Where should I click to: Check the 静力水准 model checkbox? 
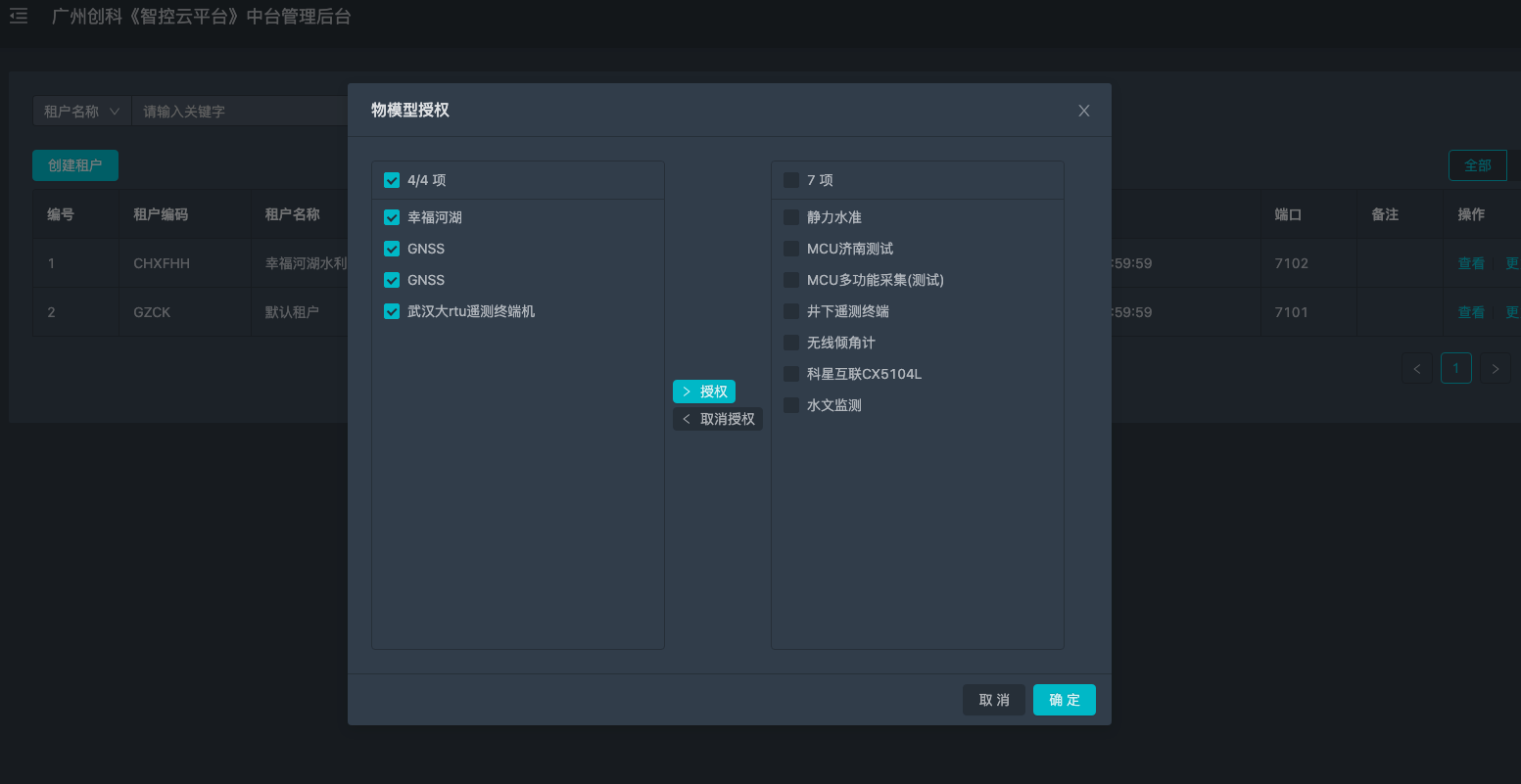pyautogui.click(x=791, y=217)
